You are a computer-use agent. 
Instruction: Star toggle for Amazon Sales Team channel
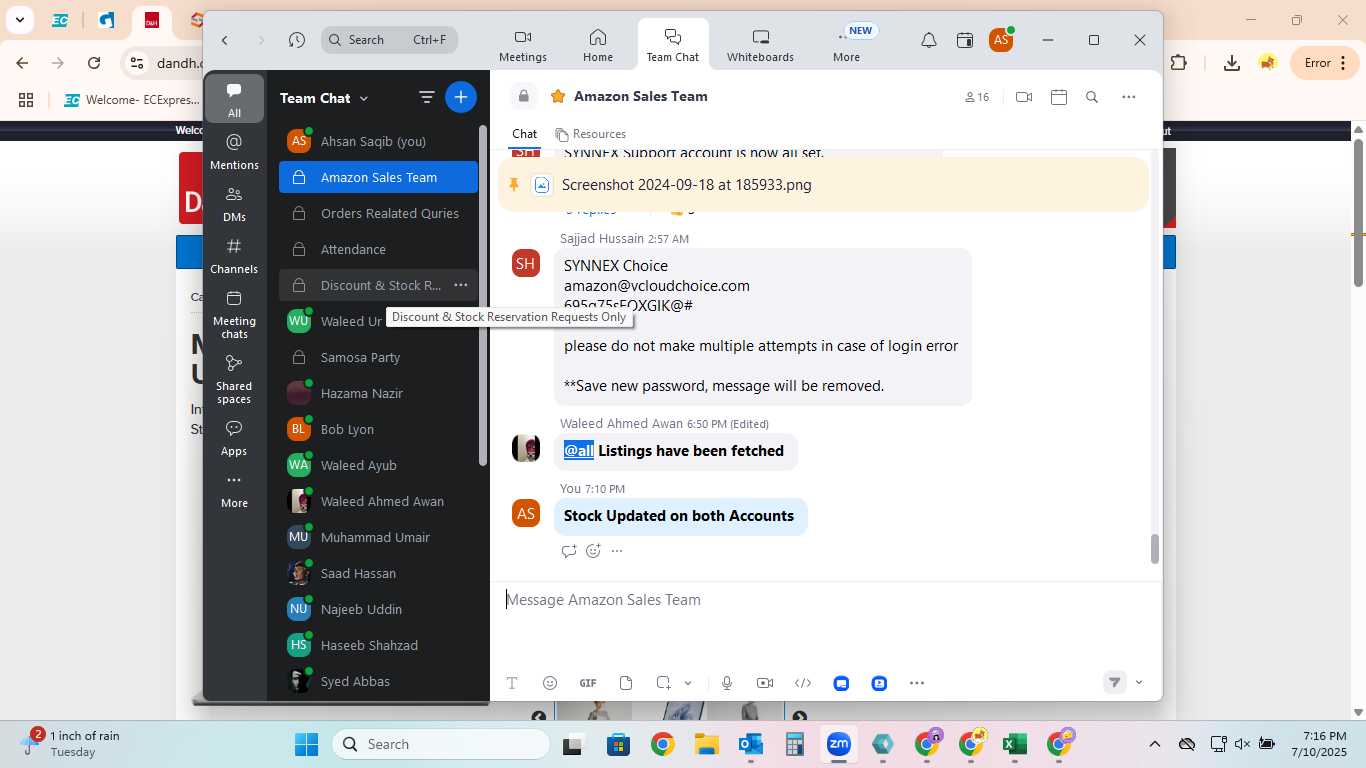[x=557, y=96]
